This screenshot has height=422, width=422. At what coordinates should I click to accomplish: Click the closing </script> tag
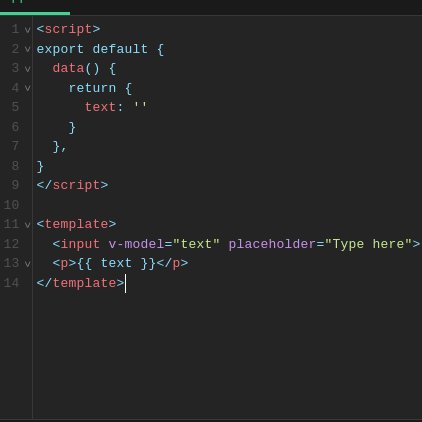point(72,185)
